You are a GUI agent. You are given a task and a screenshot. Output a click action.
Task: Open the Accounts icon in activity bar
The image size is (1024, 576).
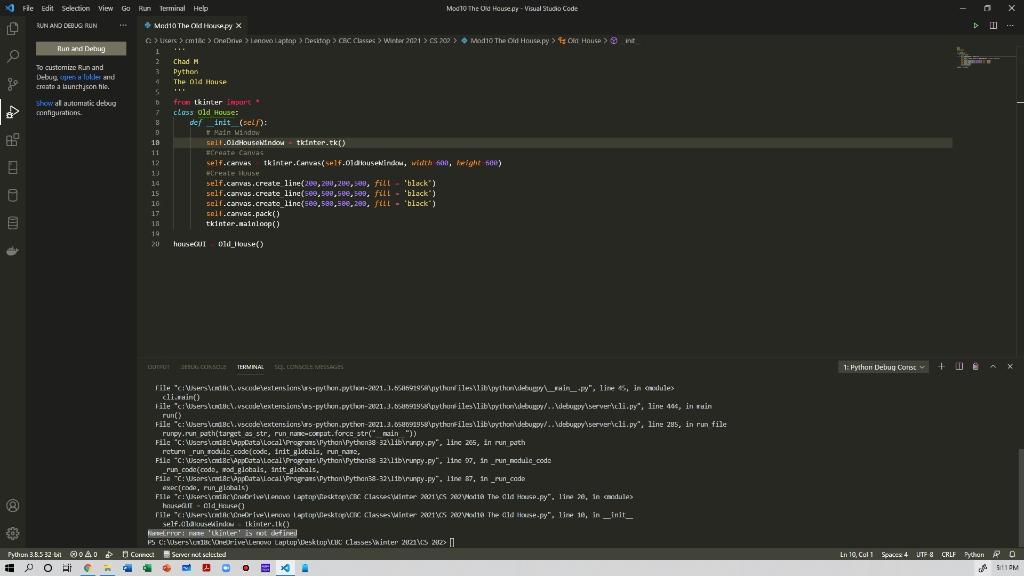point(12,505)
